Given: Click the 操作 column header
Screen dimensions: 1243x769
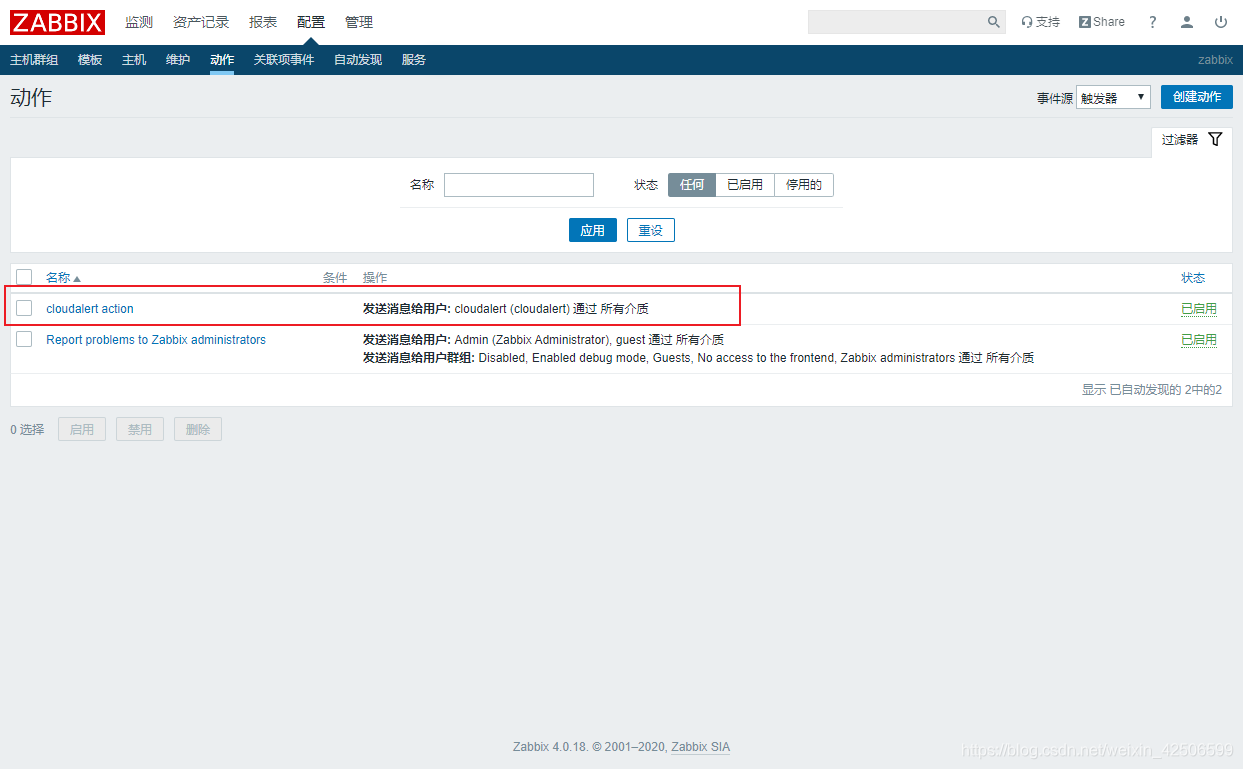Looking at the screenshot, I should point(375,278).
